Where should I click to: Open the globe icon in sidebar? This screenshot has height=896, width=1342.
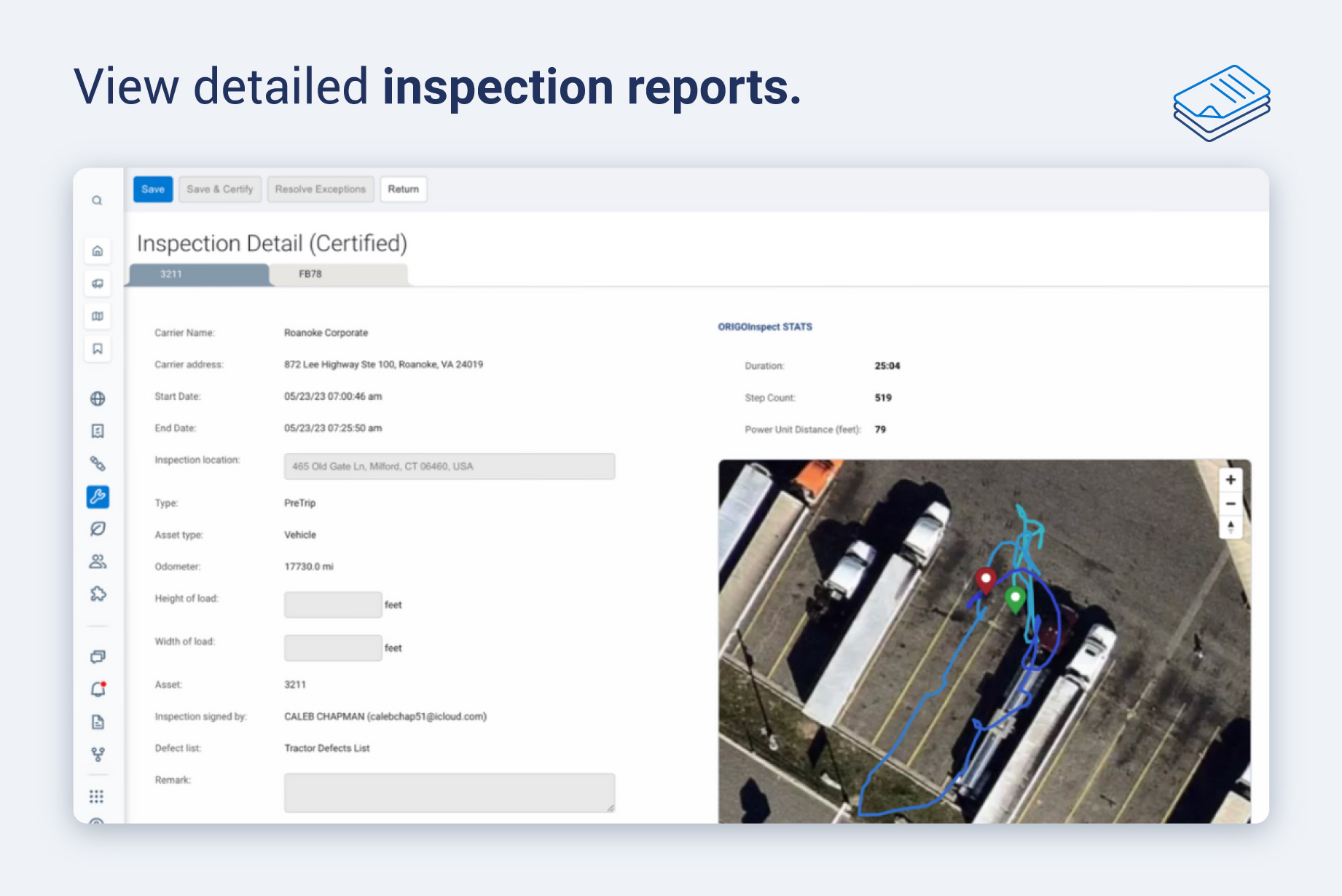coord(98,398)
